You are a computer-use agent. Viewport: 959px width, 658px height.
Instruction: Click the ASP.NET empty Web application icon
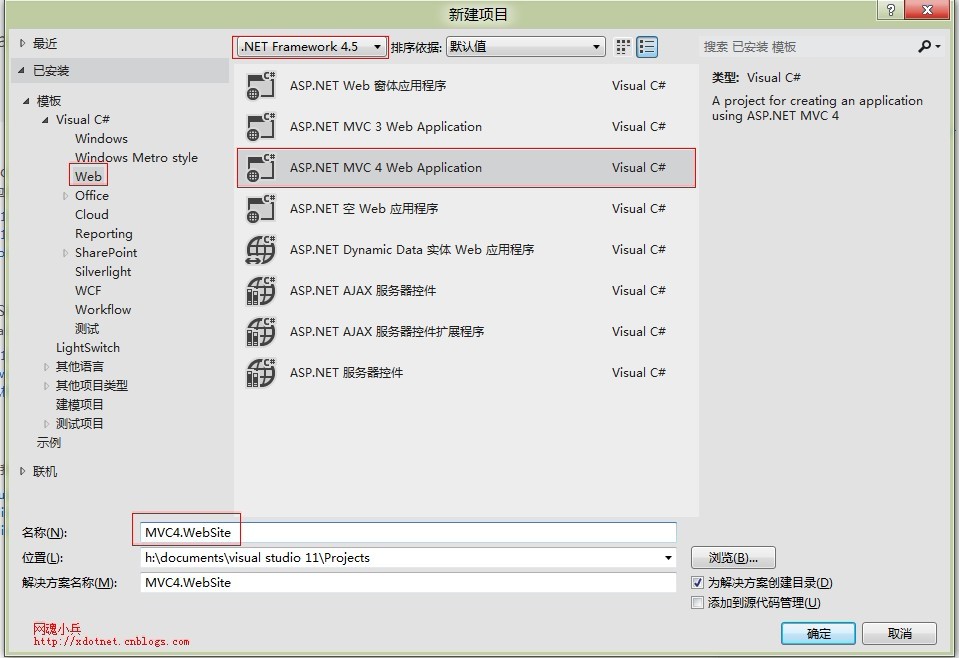pos(261,209)
